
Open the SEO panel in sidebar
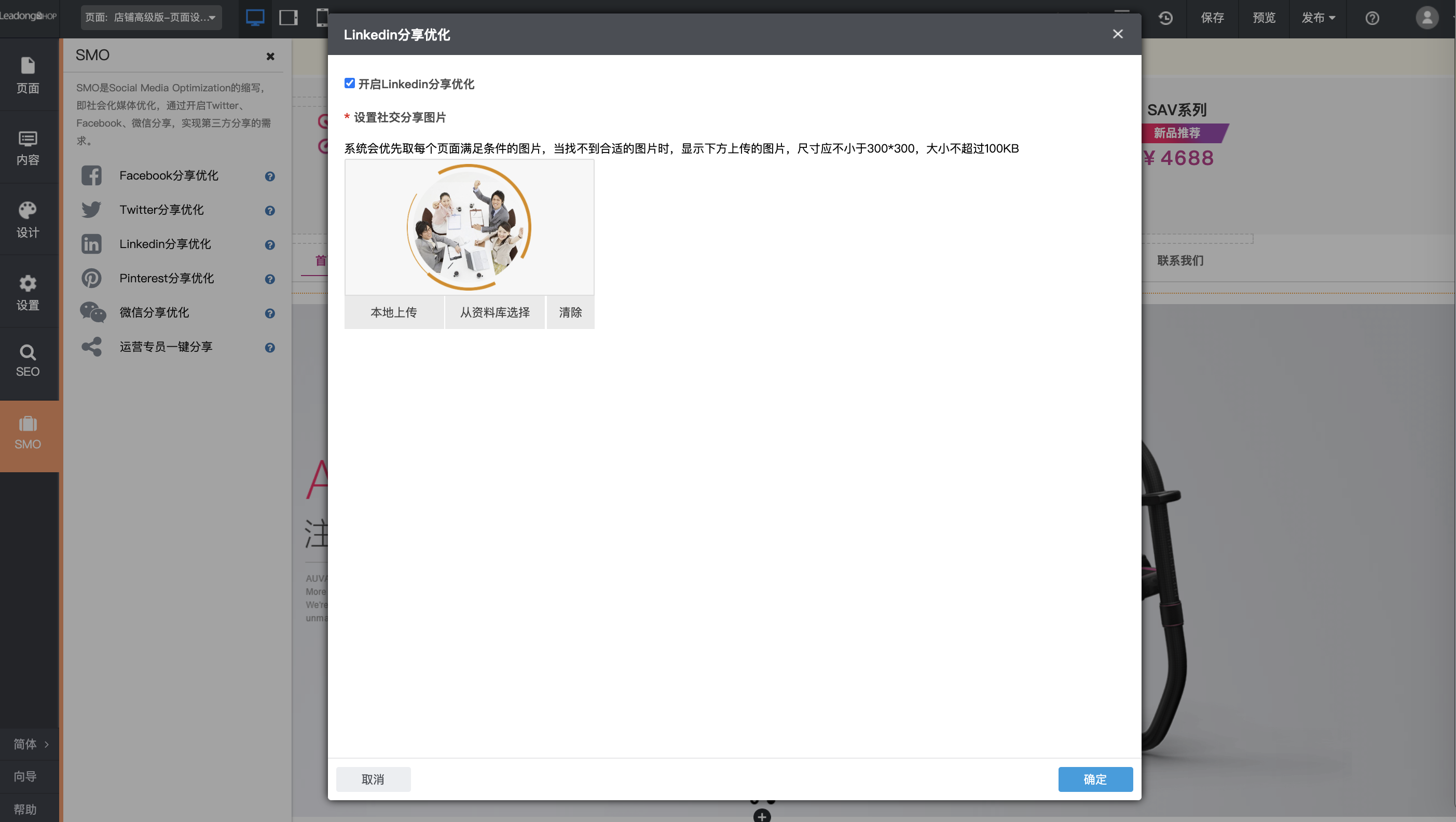28,360
